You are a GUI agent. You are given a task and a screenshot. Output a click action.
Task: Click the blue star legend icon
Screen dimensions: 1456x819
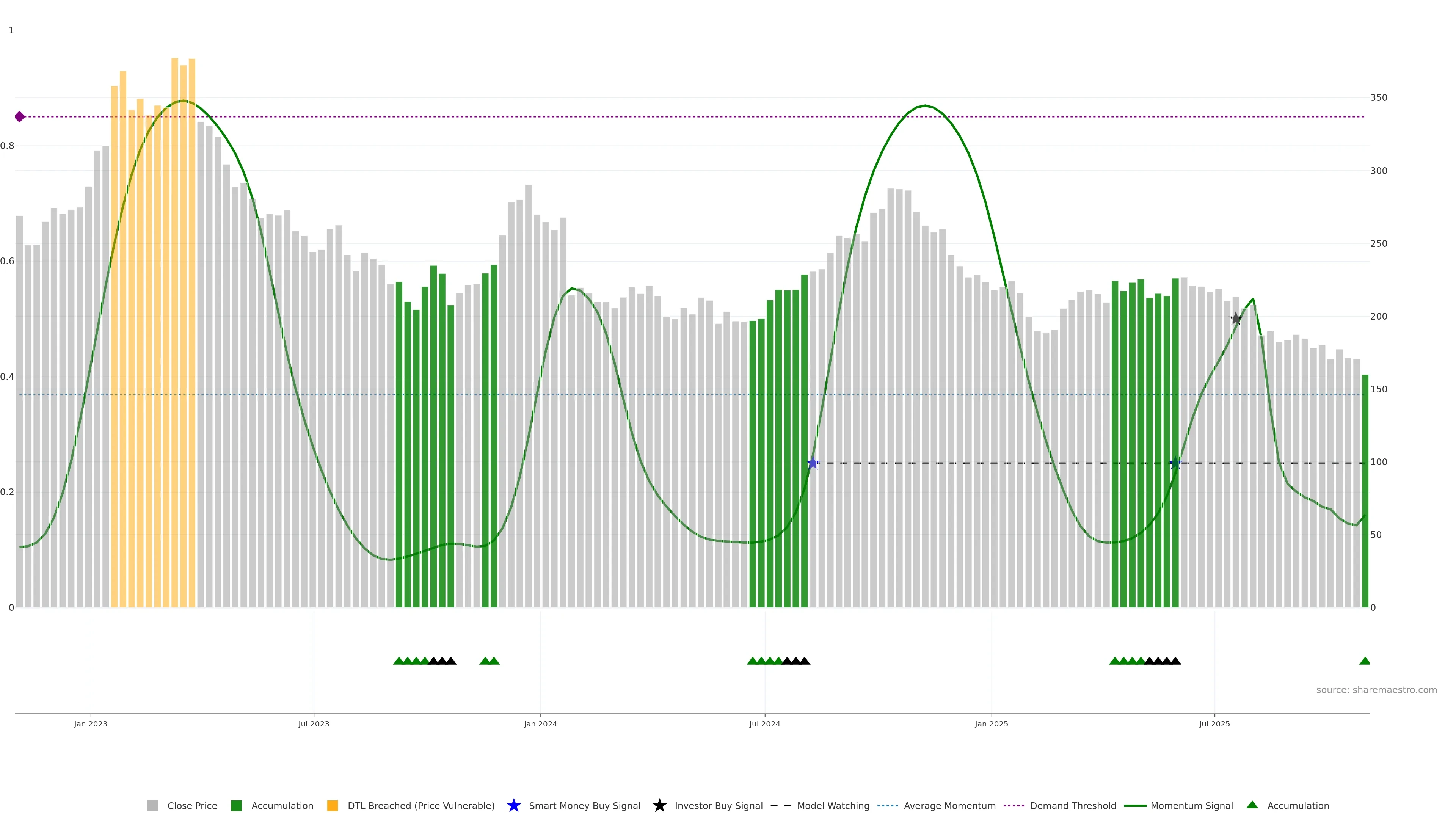(513, 805)
